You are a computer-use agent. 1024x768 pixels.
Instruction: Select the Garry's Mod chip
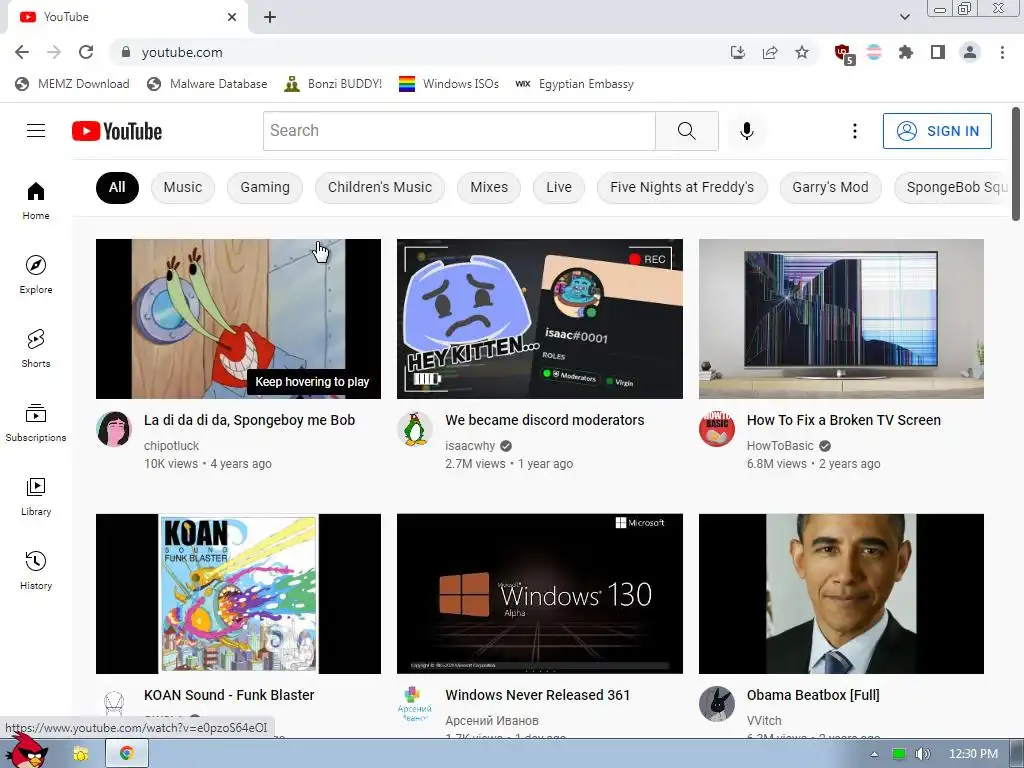(x=830, y=187)
